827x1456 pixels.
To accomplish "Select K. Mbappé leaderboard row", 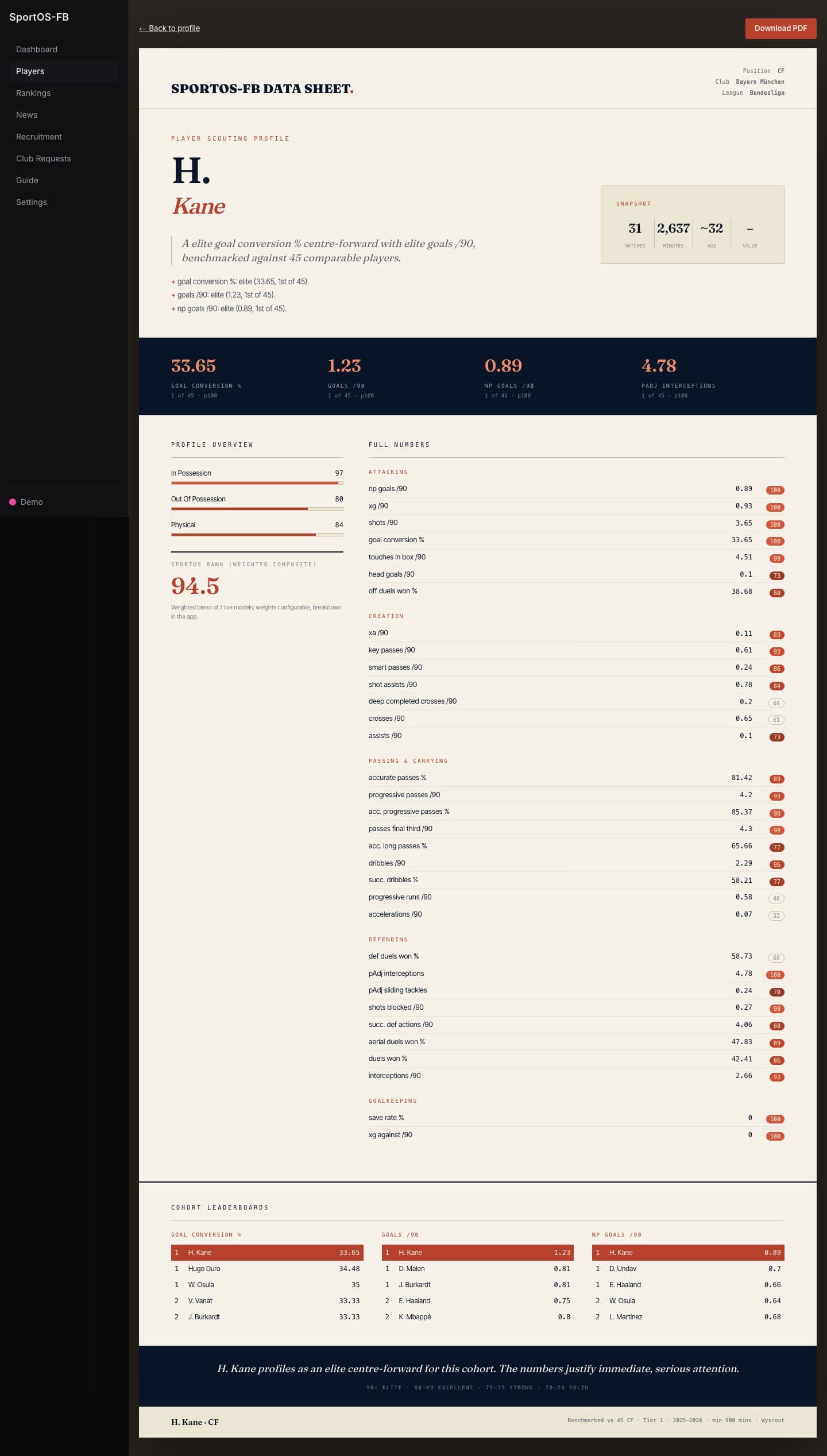I will (x=478, y=1317).
